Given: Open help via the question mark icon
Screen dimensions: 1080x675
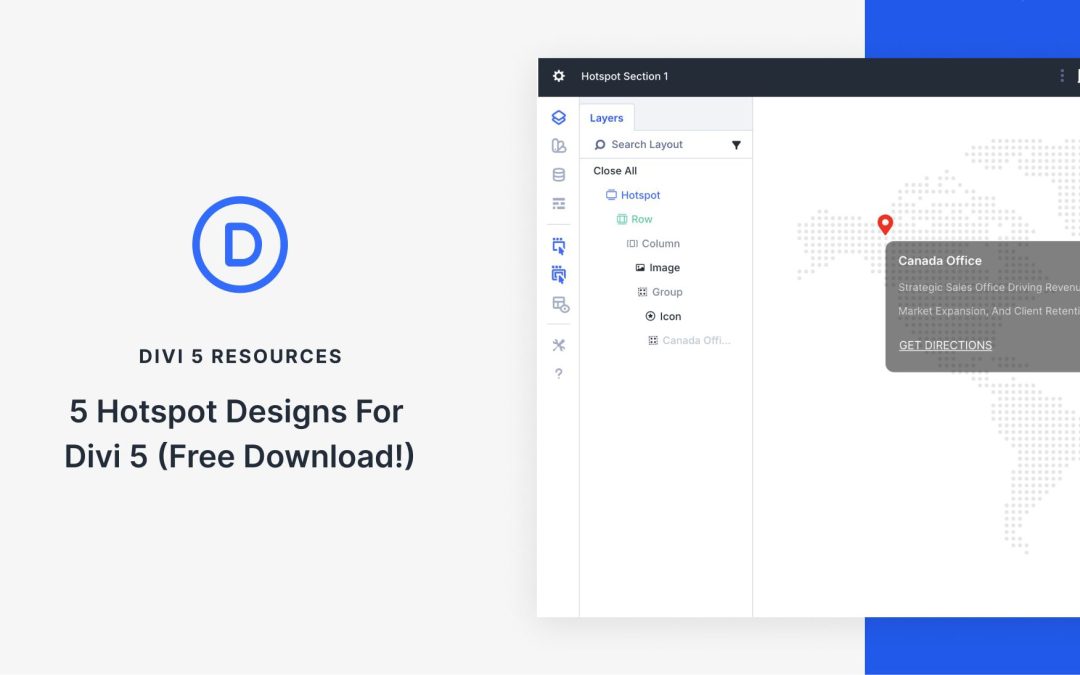Looking at the screenshot, I should point(559,374).
